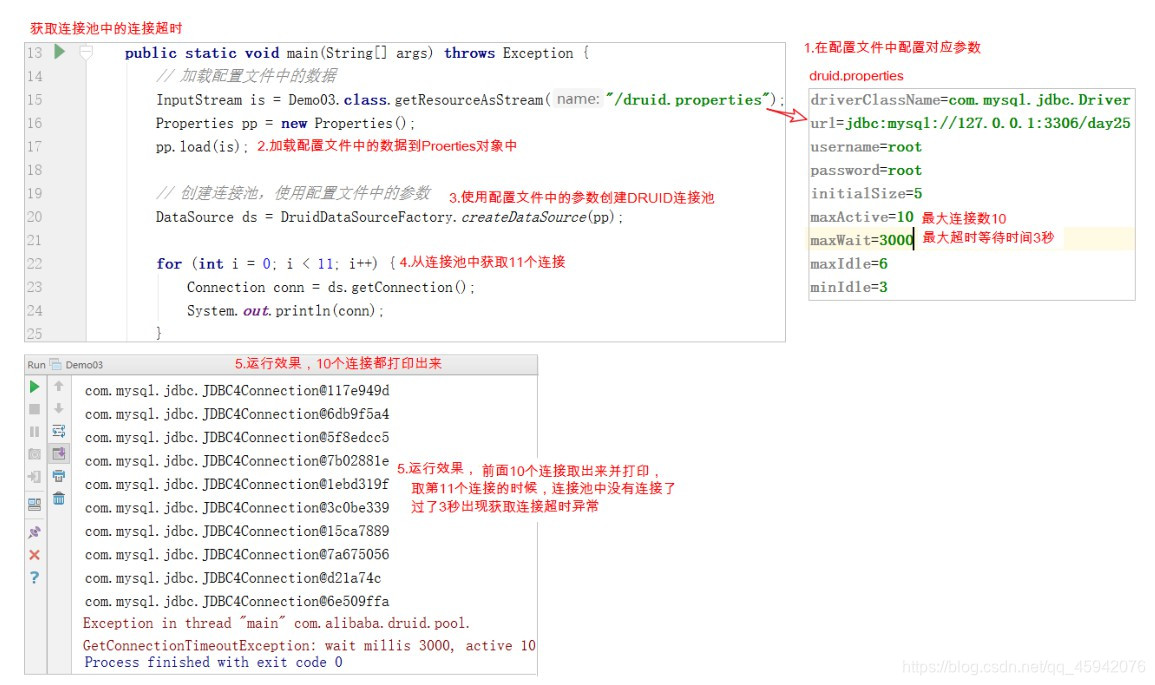Click 'createDataSource' method call on line 20
Viewport: 1155px width, 685px height.
coord(524,217)
